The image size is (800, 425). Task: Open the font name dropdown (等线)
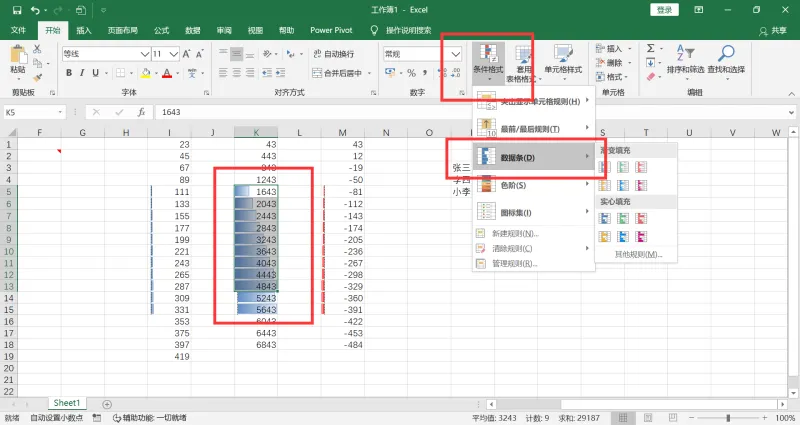click(x=145, y=54)
